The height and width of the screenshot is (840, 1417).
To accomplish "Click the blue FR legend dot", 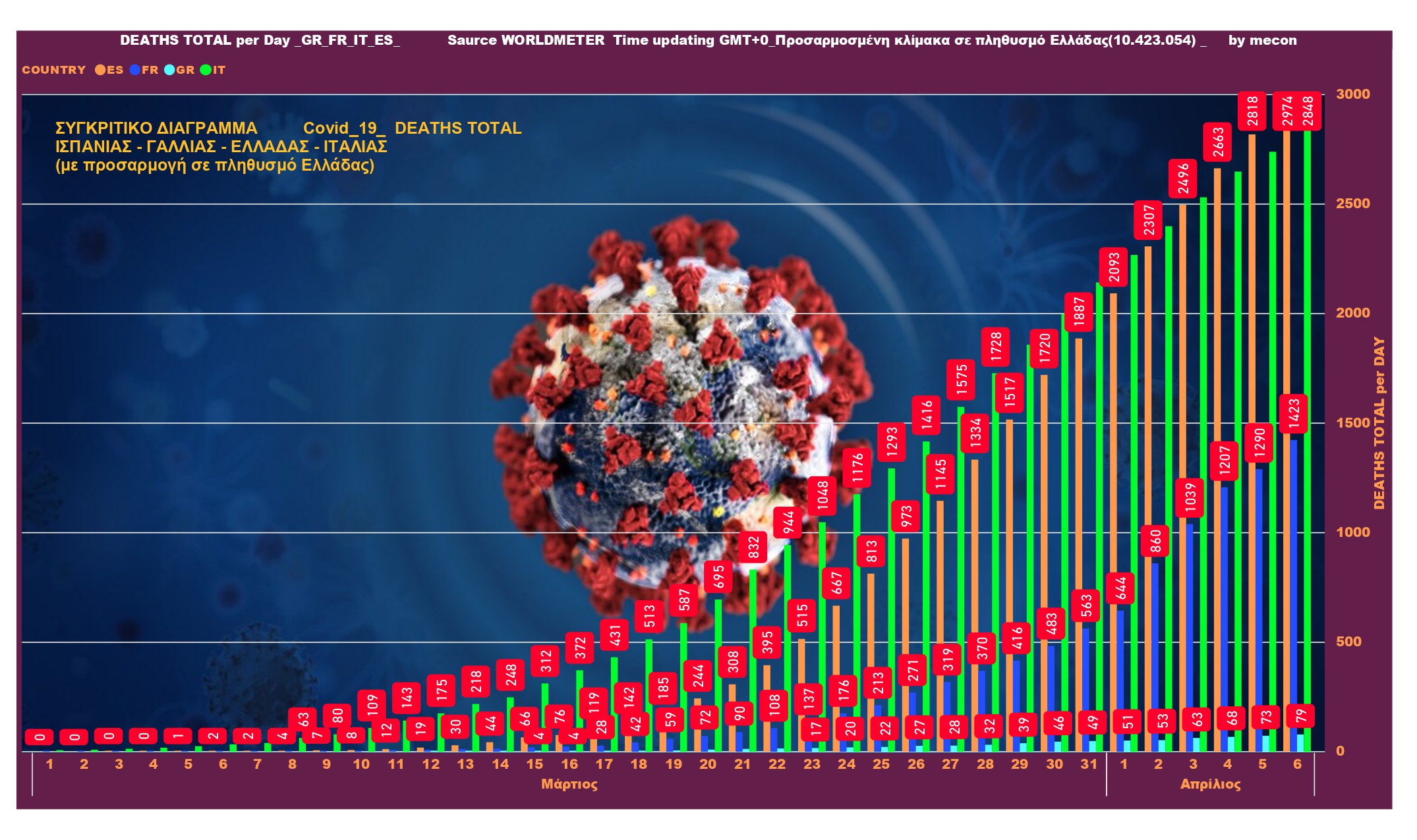I will [135, 70].
